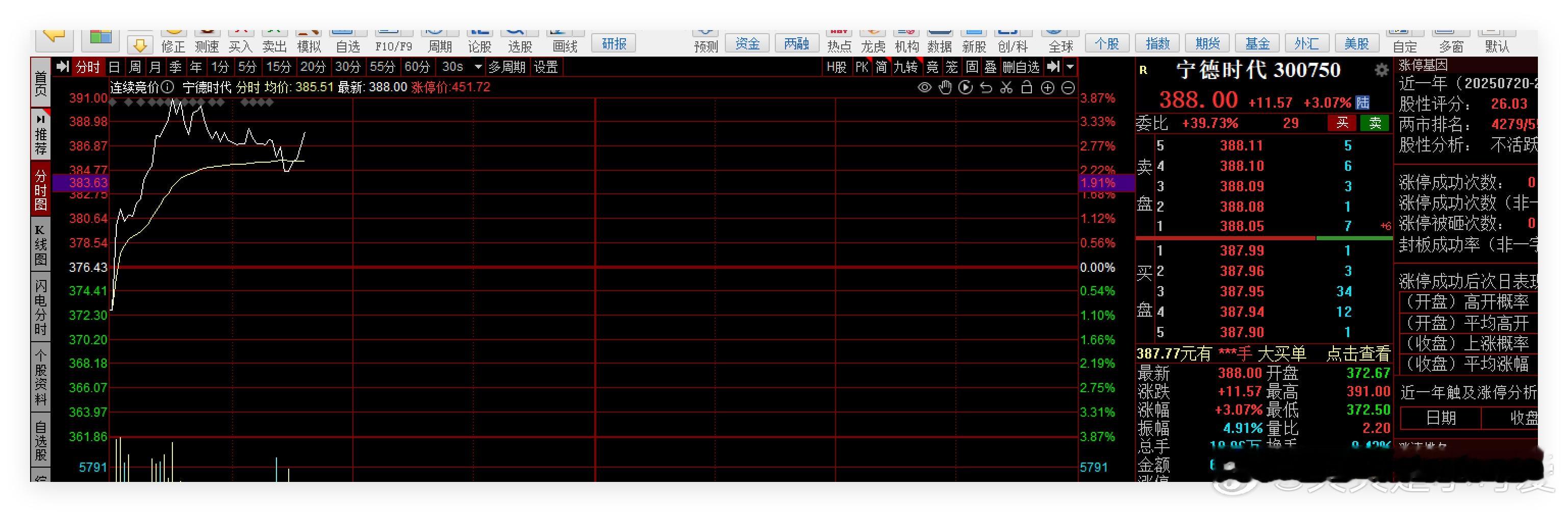
Task: Select the 15分 timeframe tab
Action: click(279, 67)
